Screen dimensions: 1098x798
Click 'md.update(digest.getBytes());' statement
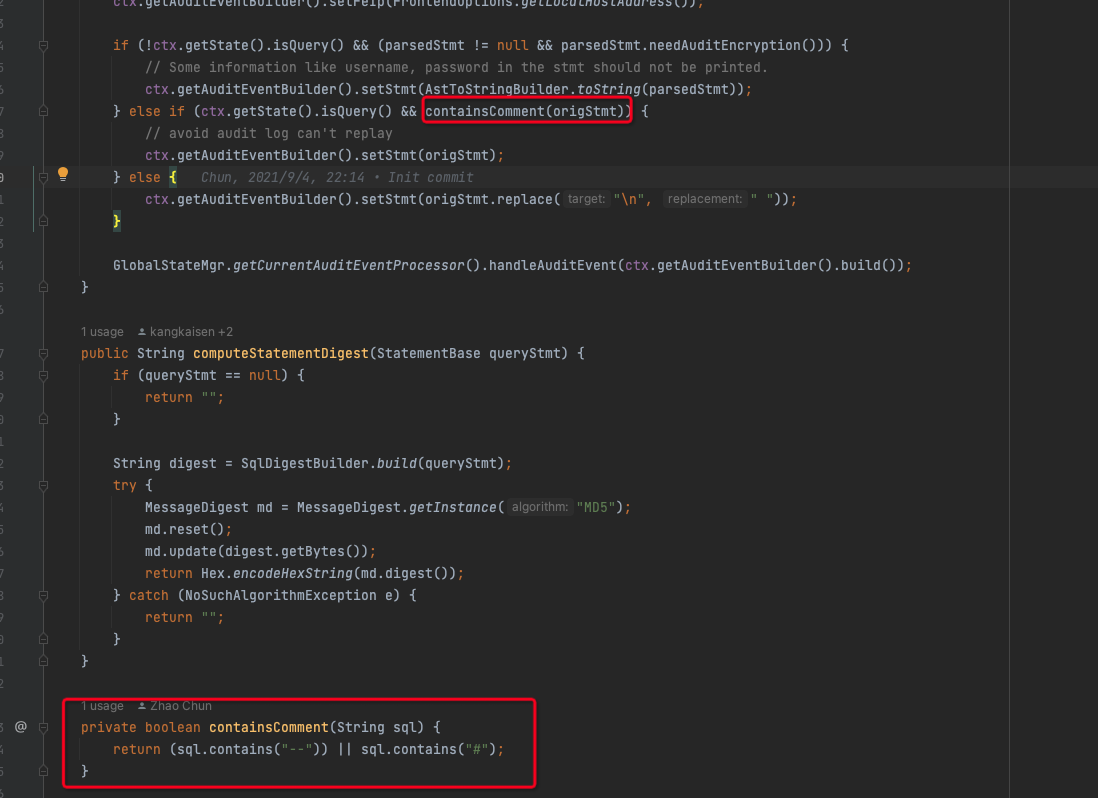pyautogui.click(x=260, y=551)
